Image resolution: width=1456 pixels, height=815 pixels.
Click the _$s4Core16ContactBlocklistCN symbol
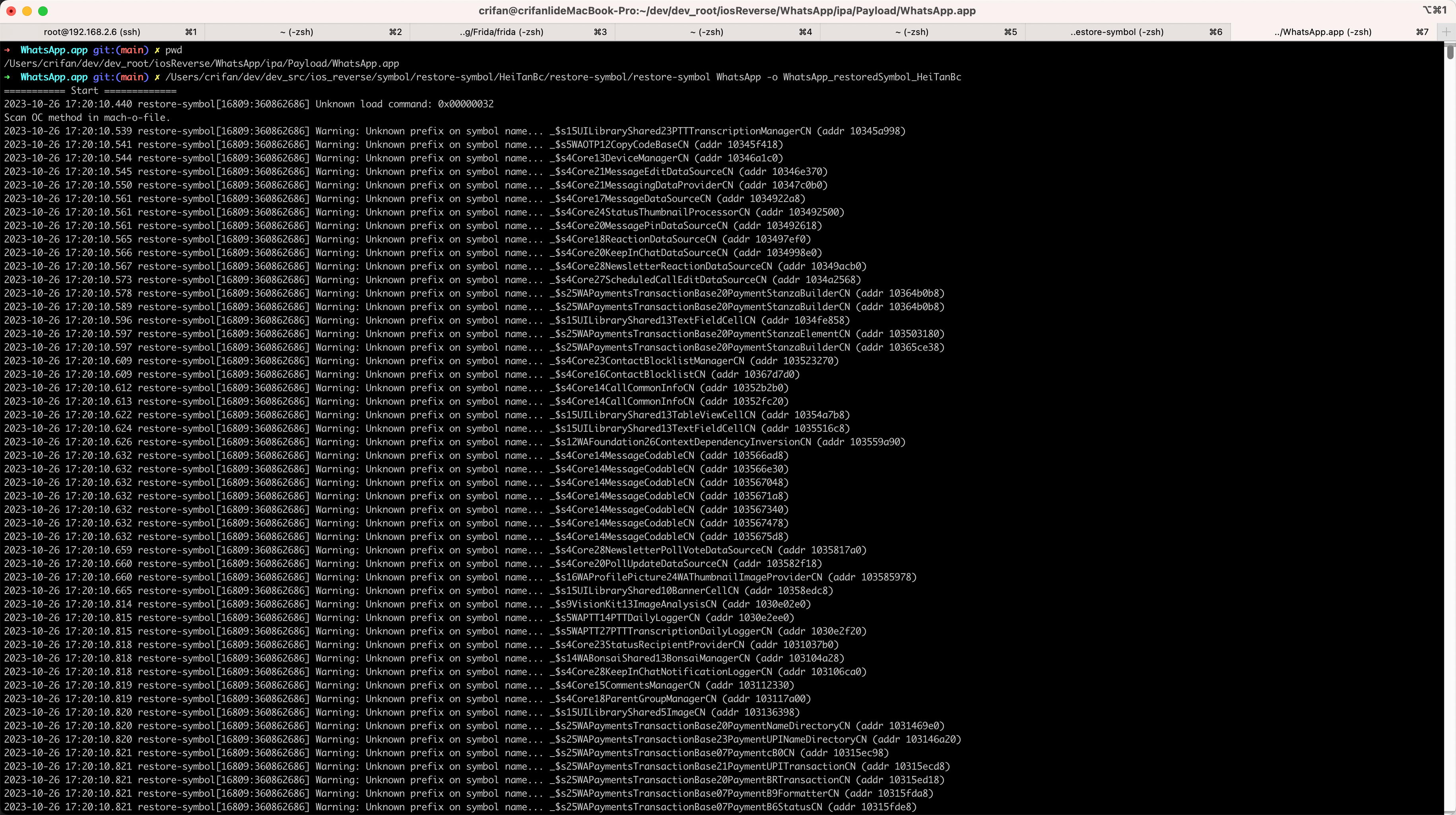coord(627,375)
